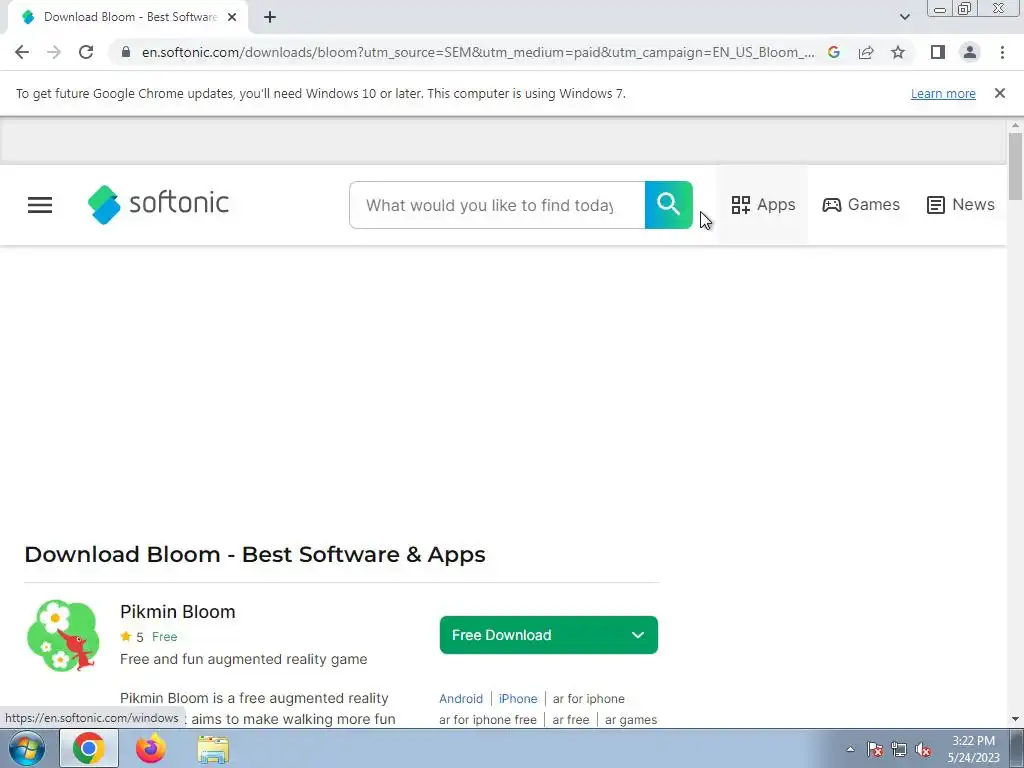Open Chrome's three-dot menu

(1002, 52)
